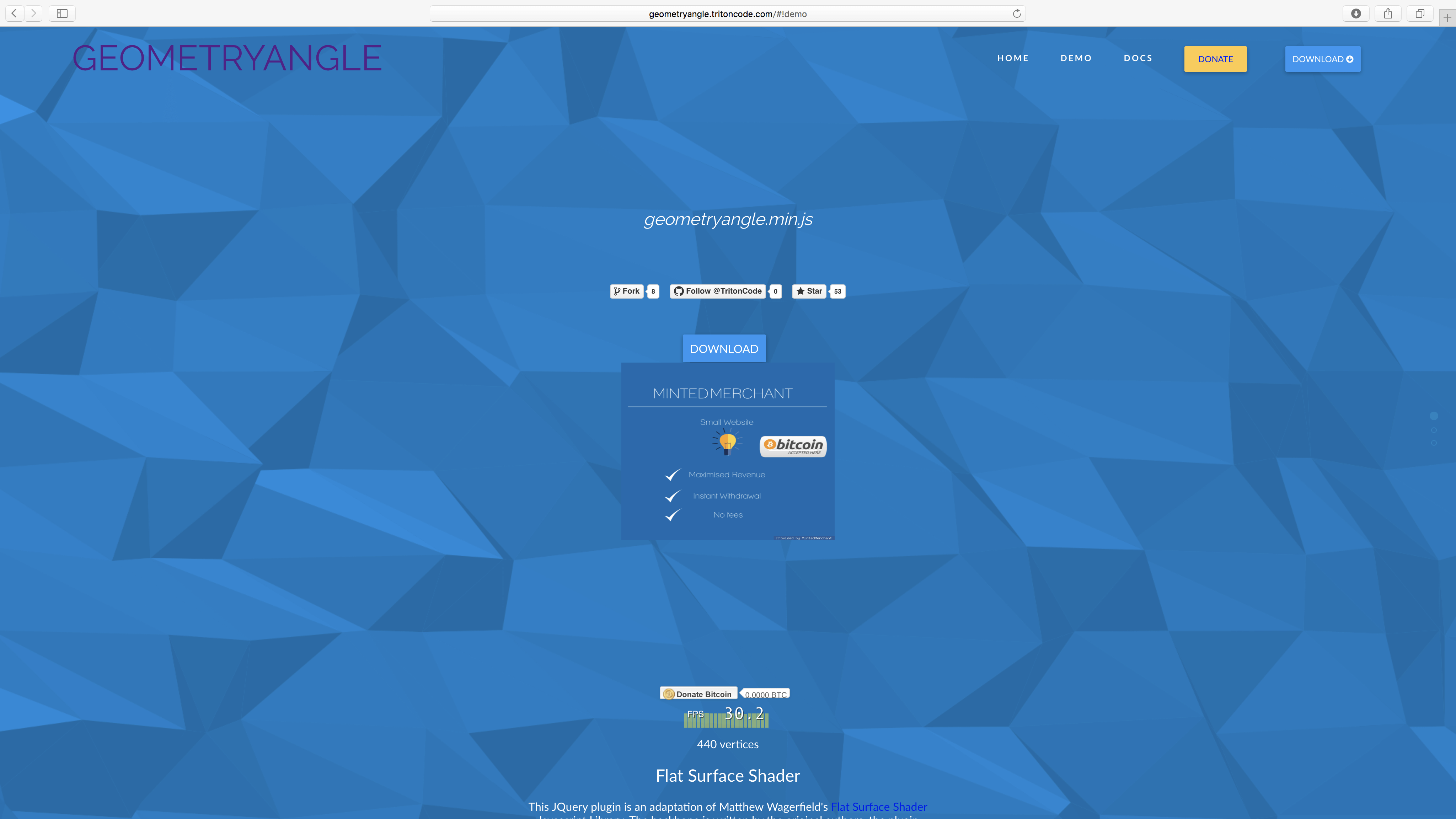Screen dimensions: 1456x819
Task: Select the DOCS tab in navigation
Action: 1138,58
